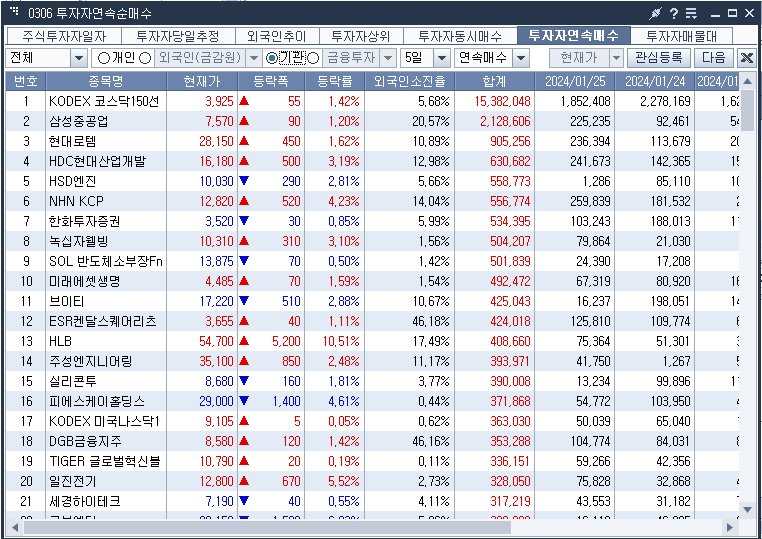Select 현대로템 stock row
This screenshot has height=539, width=762.
pyautogui.click(x=372, y=141)
